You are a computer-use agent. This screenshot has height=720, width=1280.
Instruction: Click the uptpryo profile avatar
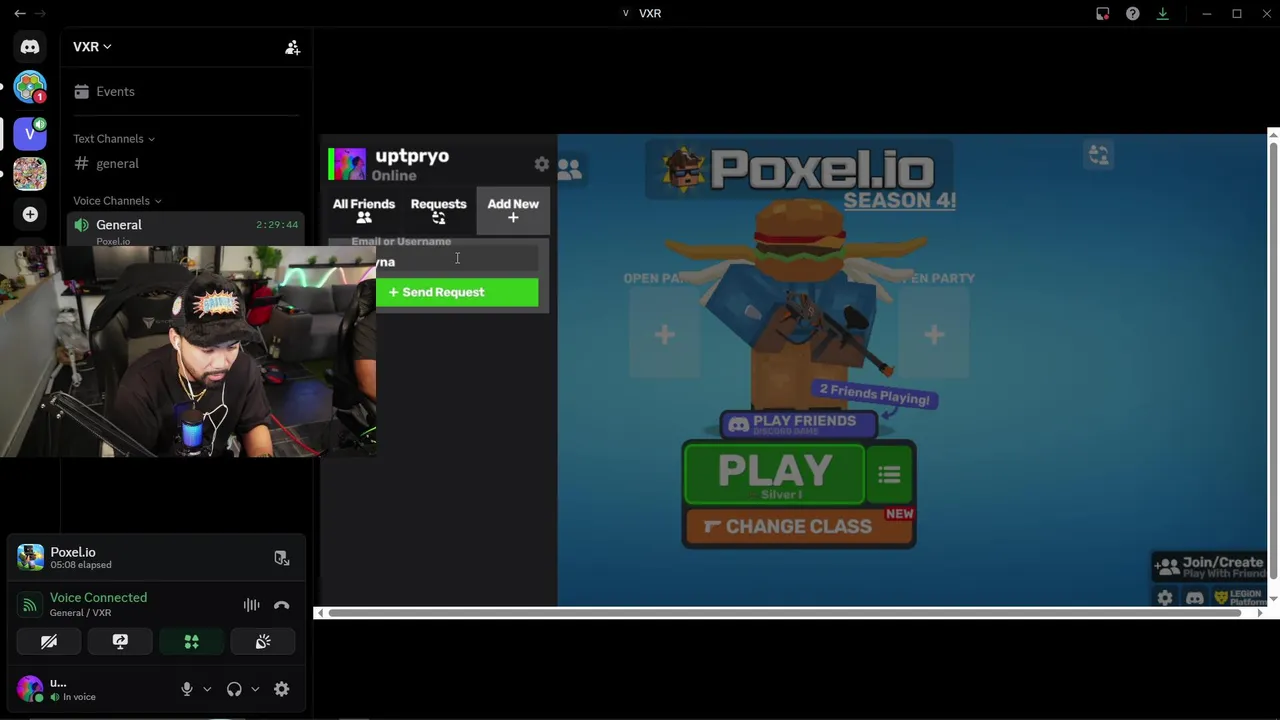(x=347, y=164)
